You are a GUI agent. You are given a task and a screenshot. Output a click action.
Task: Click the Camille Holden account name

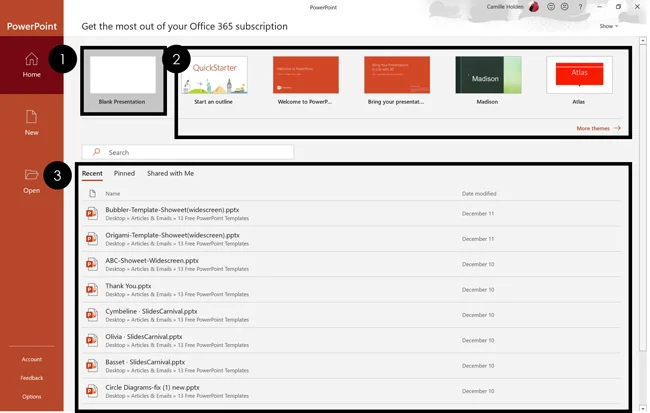(x=505, y=7)
